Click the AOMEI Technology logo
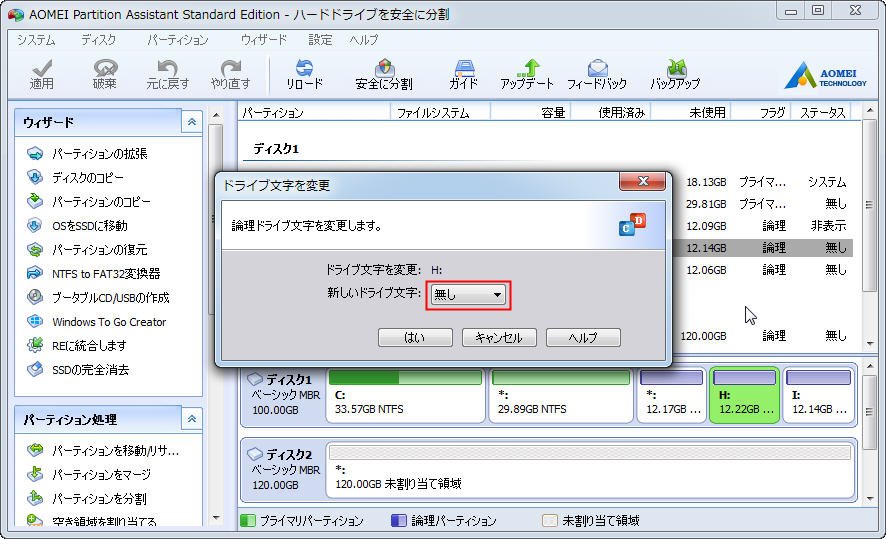Screen dimensions: 886x539 pos(826,76)
